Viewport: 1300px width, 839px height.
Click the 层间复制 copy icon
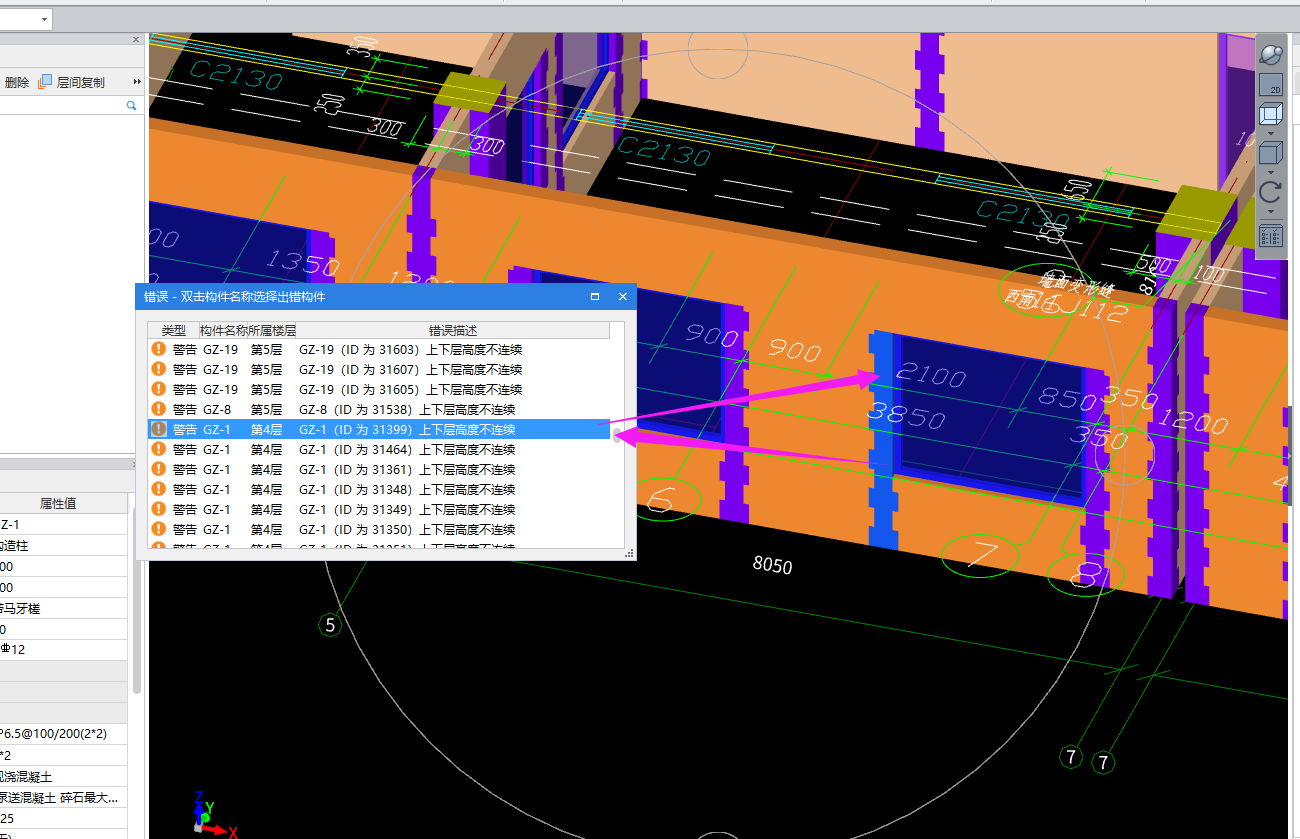pos(44,82)
